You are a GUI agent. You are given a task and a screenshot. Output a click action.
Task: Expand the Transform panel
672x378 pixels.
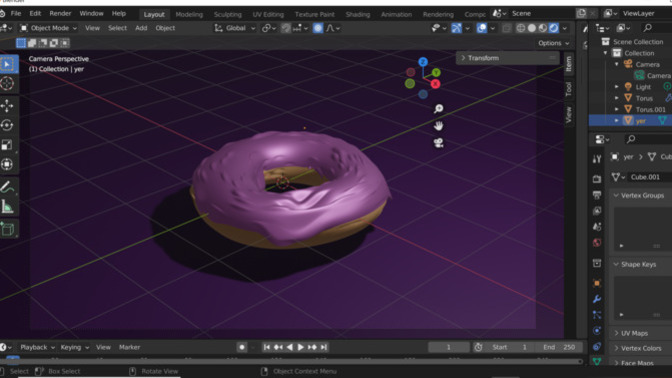tap(507, 58)
